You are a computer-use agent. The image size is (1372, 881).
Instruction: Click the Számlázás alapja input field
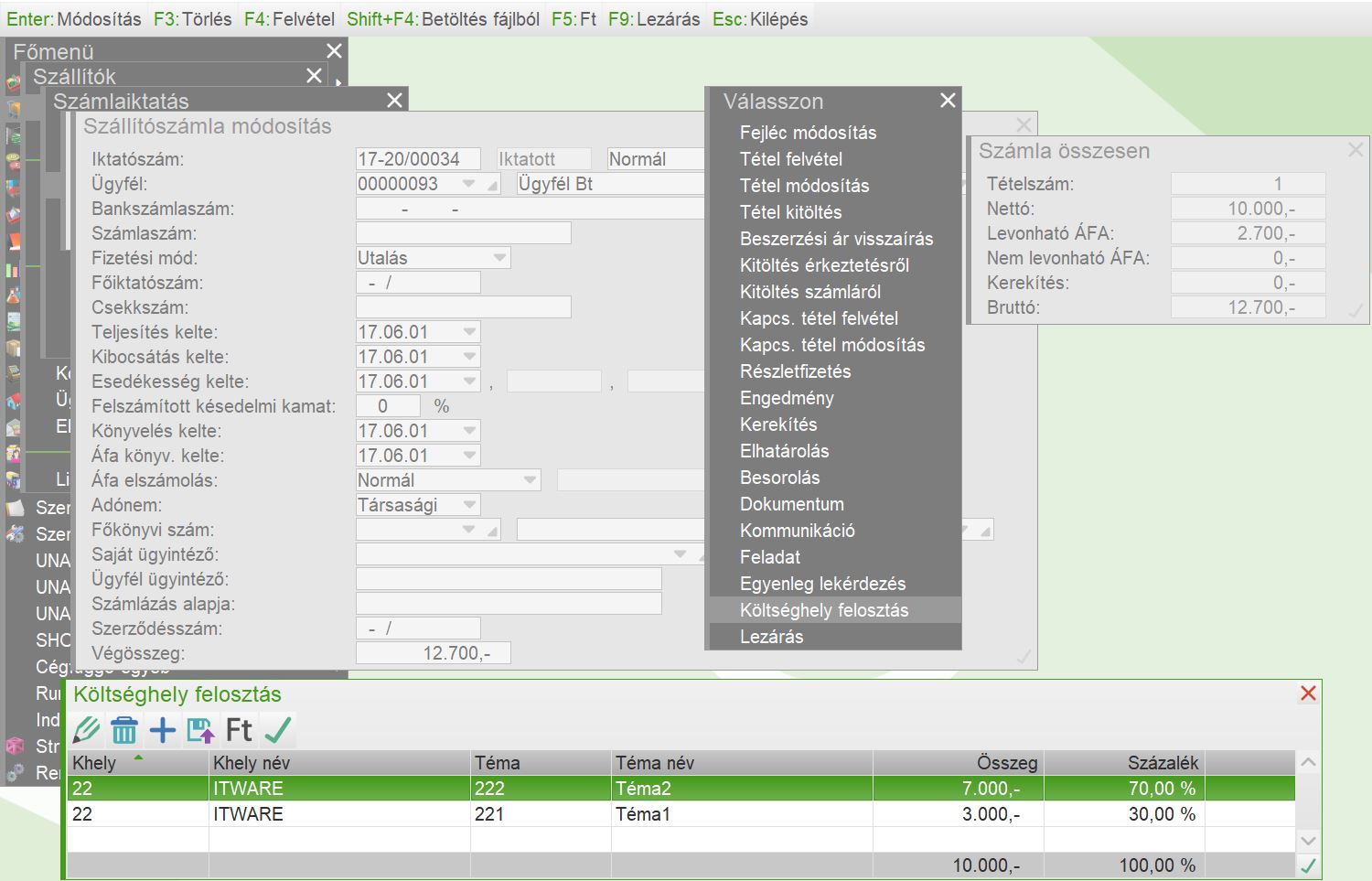pyautogui.click(x=509, y=604)
